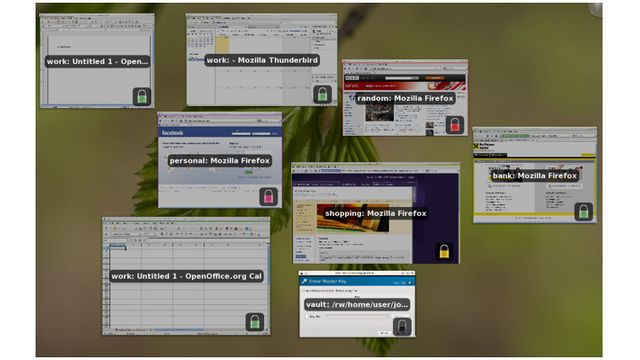Image resolution: width=640 pixels, height=360 pixels.
Task: Click the 'bank: Mozilla Firefox' label
Action: pyautogui.click(x=535, y=176)
